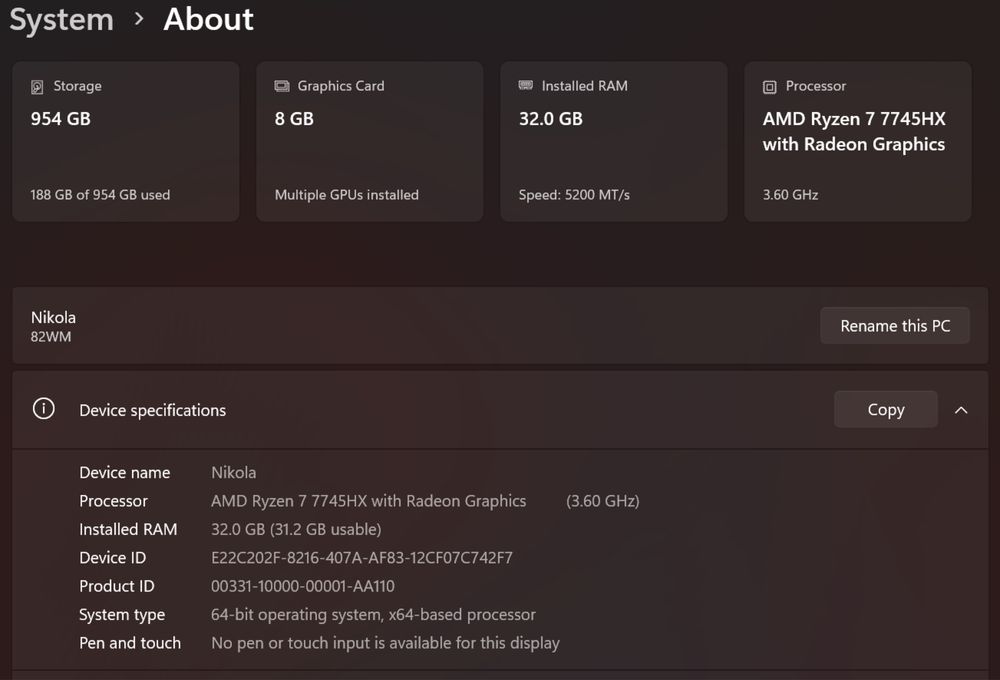Select the Device ID value E22C202F-8216-407A
This screenshot has width=1000, height=680.
[x=362, y=558]
